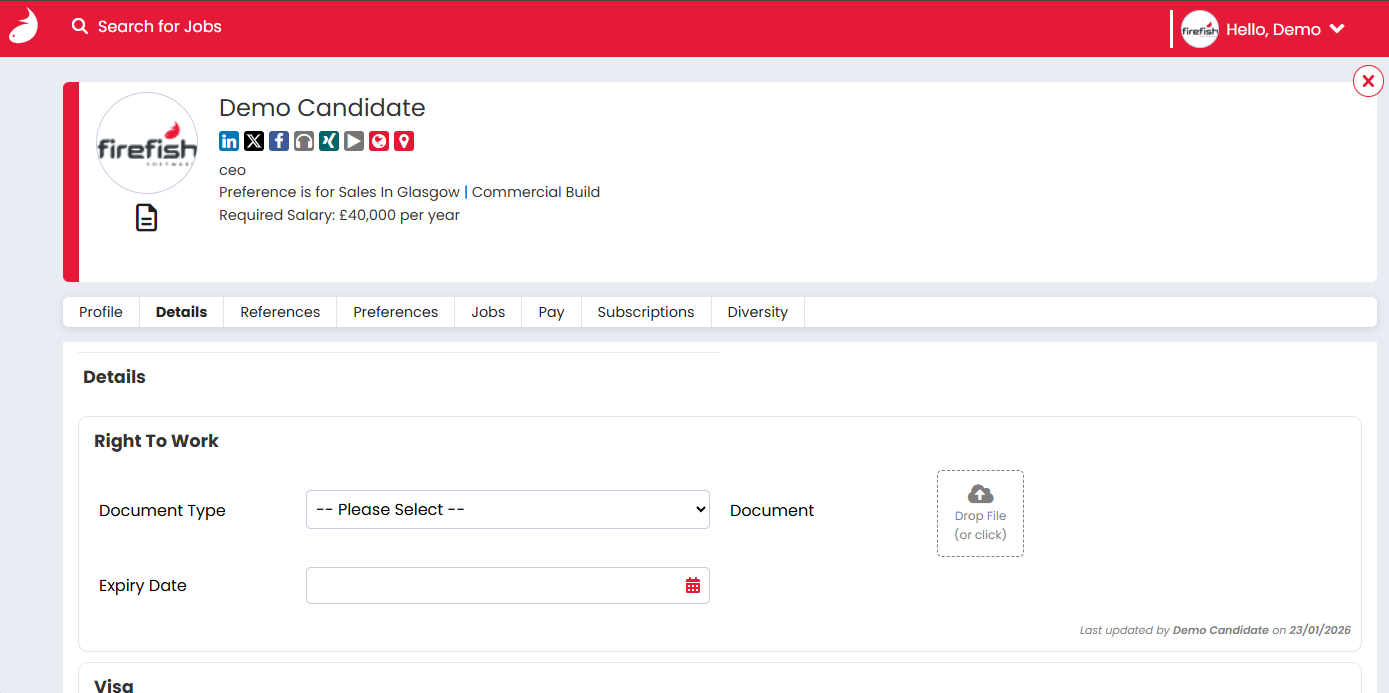This screenshot has height=693, width=1389.
Task: Open the Expiry Date calendar picker
Action: (x=693, y=586)
